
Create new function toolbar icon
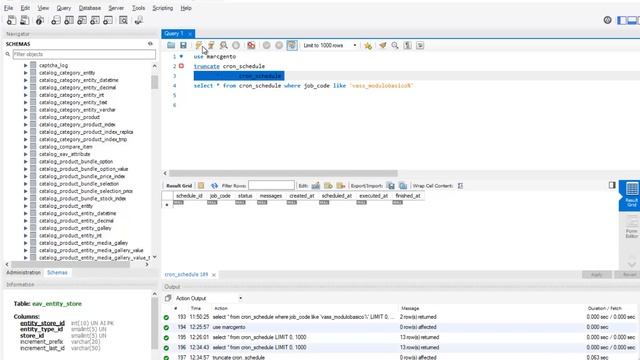108,20
